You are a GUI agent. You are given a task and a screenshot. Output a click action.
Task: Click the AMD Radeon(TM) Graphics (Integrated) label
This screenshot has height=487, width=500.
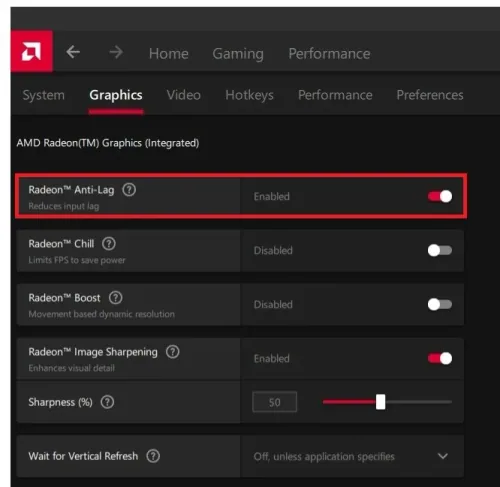pos(108,143)
